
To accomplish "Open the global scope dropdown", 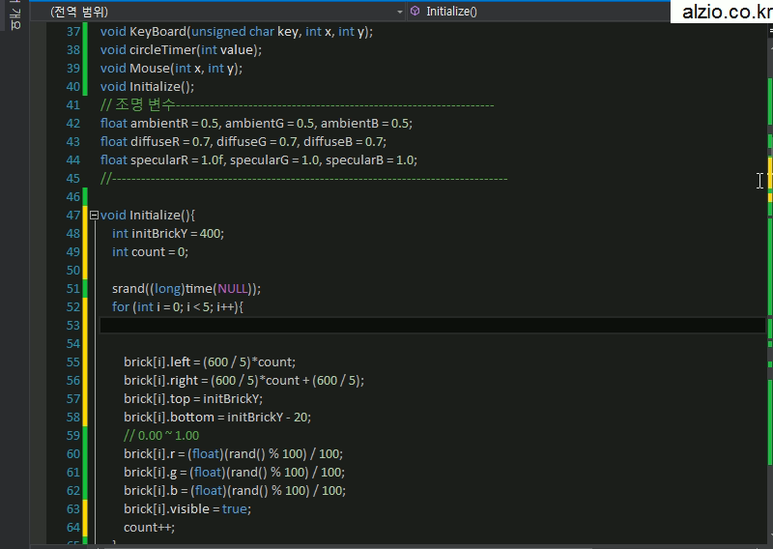I will point(218,11).
